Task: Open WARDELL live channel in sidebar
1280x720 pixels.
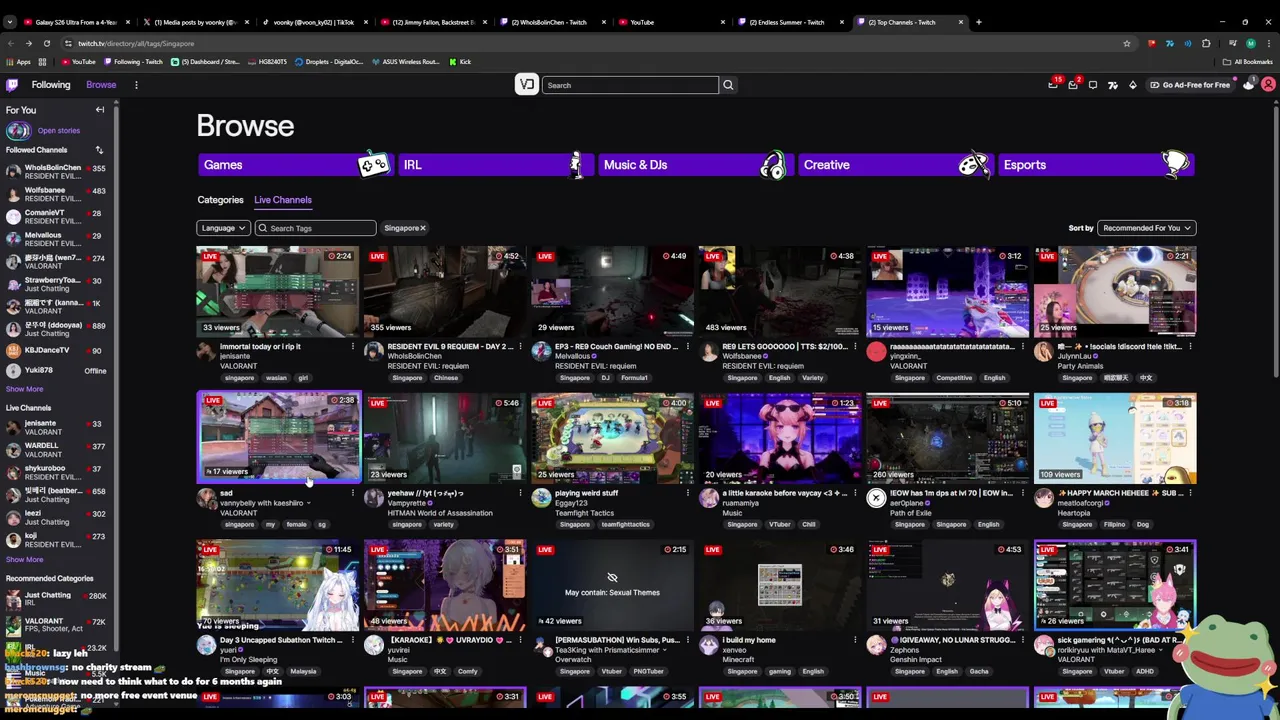Action: [56, 449]
